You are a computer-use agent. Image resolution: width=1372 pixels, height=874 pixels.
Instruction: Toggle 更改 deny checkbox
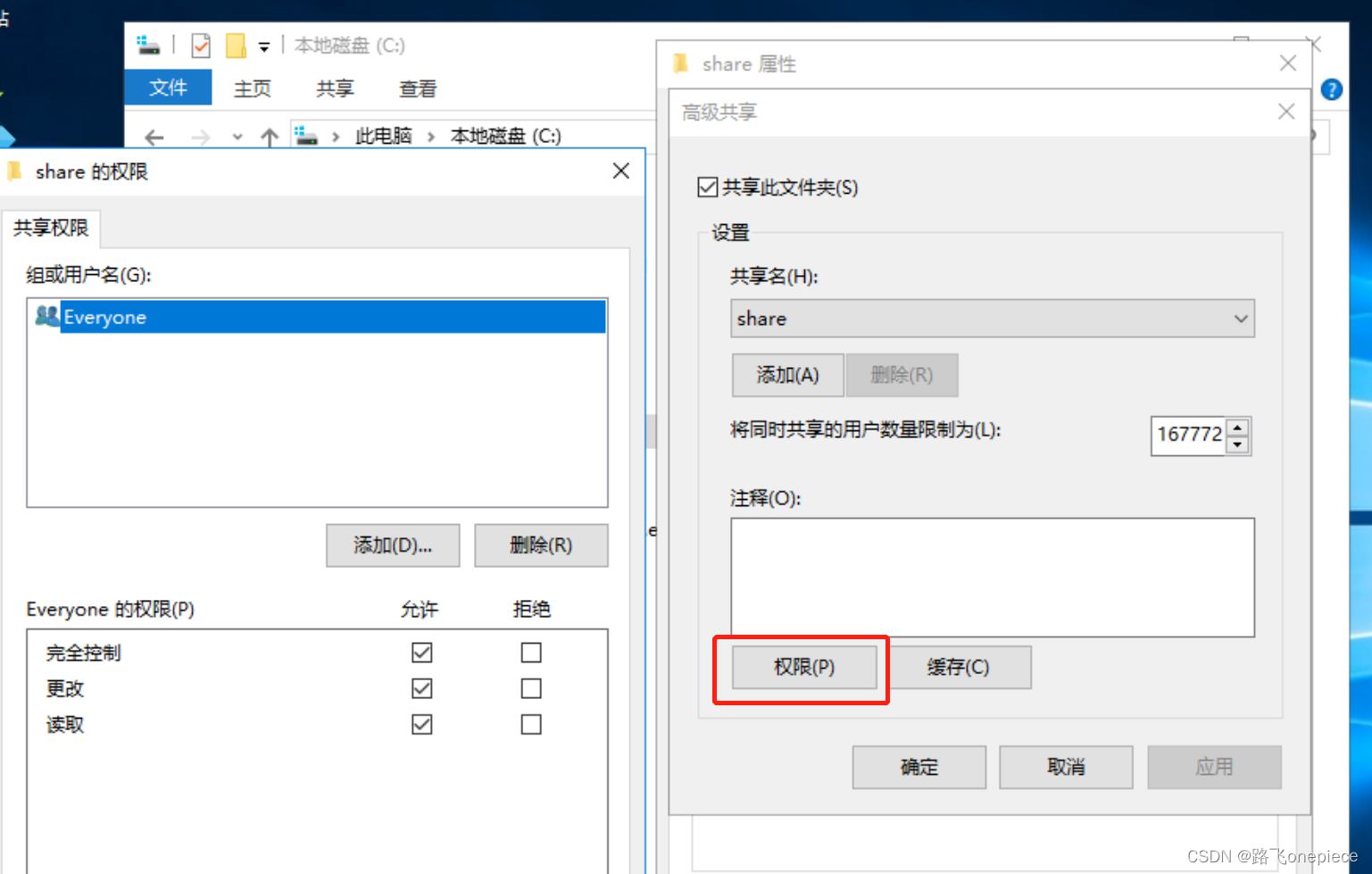[x=531, y=688]
